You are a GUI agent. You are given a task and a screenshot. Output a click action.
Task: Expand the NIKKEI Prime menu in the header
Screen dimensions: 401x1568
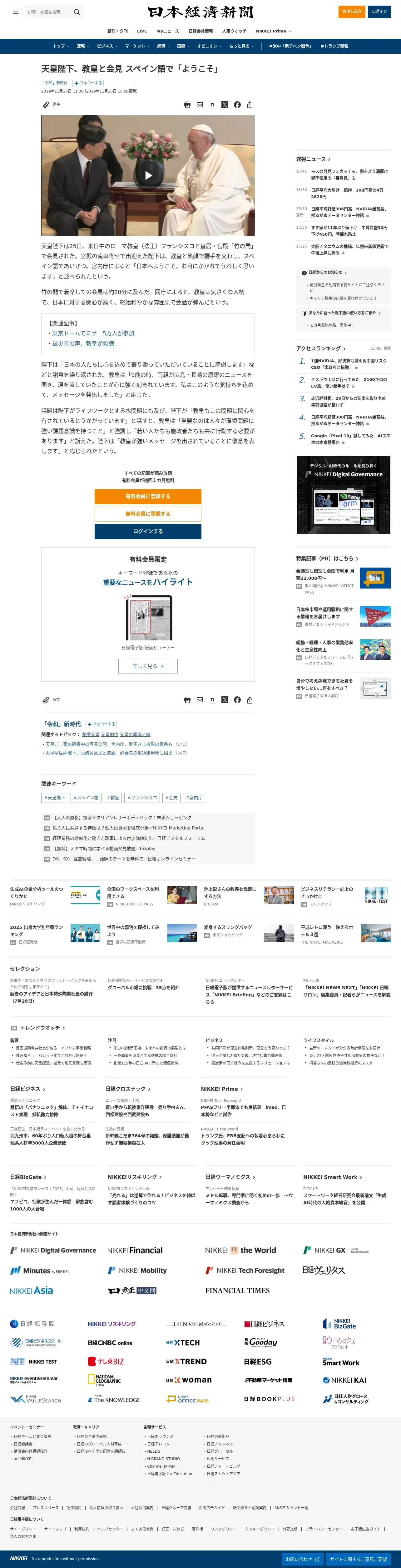[x=273, y=31]
